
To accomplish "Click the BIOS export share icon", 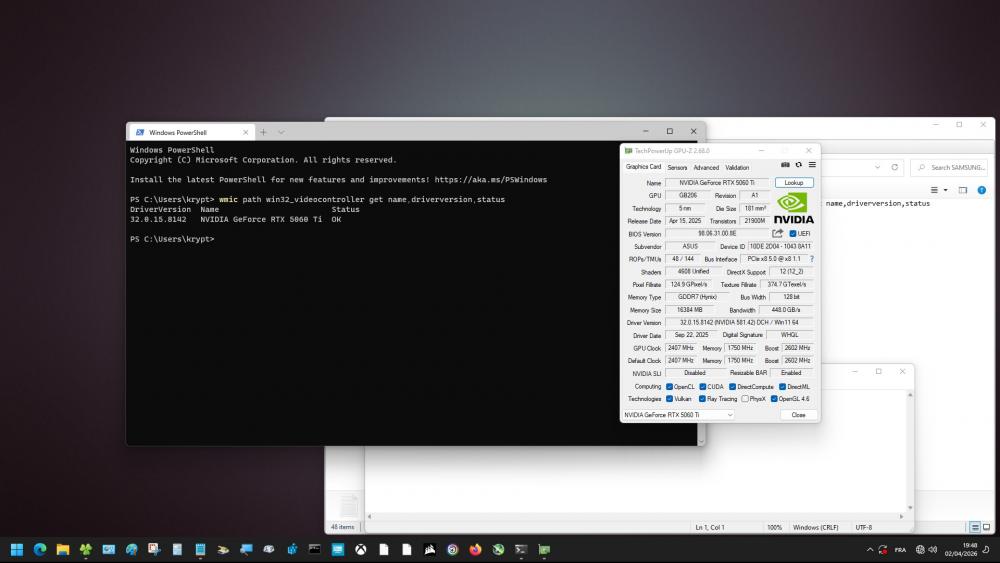I will click(x=778, y=233).
